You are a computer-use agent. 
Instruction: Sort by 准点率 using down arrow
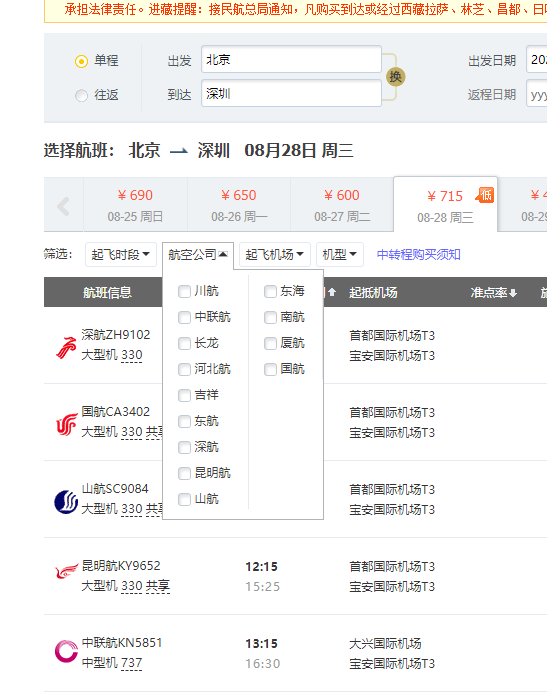coord(513,293)
